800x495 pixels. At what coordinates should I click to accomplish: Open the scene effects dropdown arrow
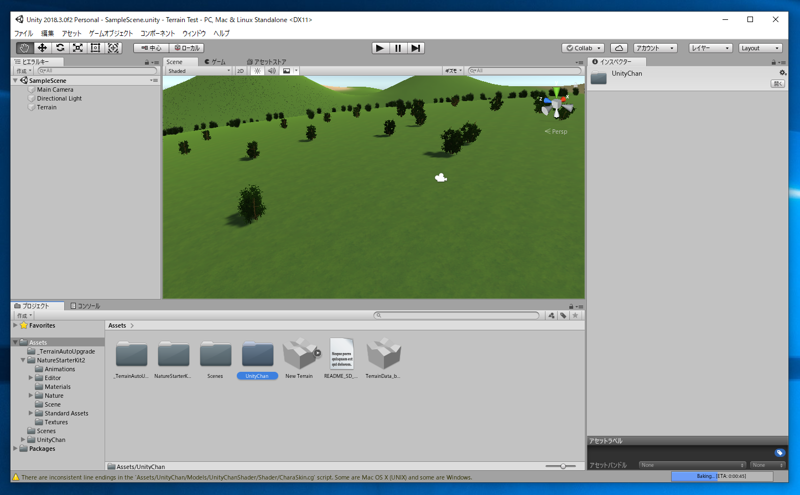point(296,71)
